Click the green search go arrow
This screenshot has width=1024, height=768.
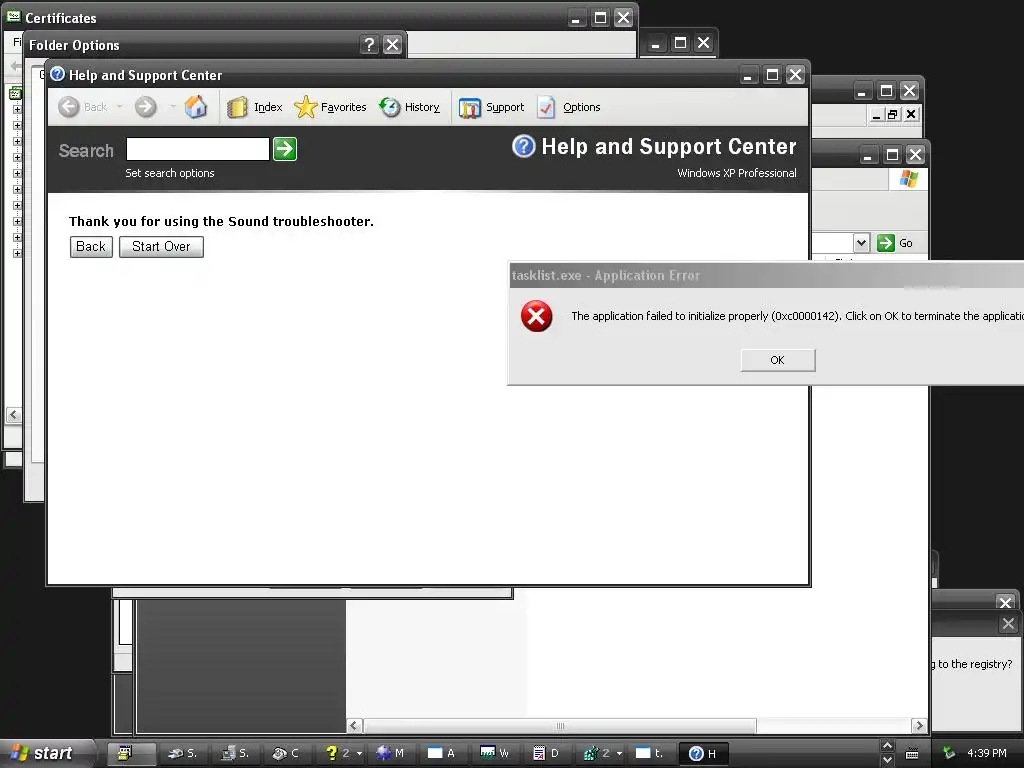(285, 149)
